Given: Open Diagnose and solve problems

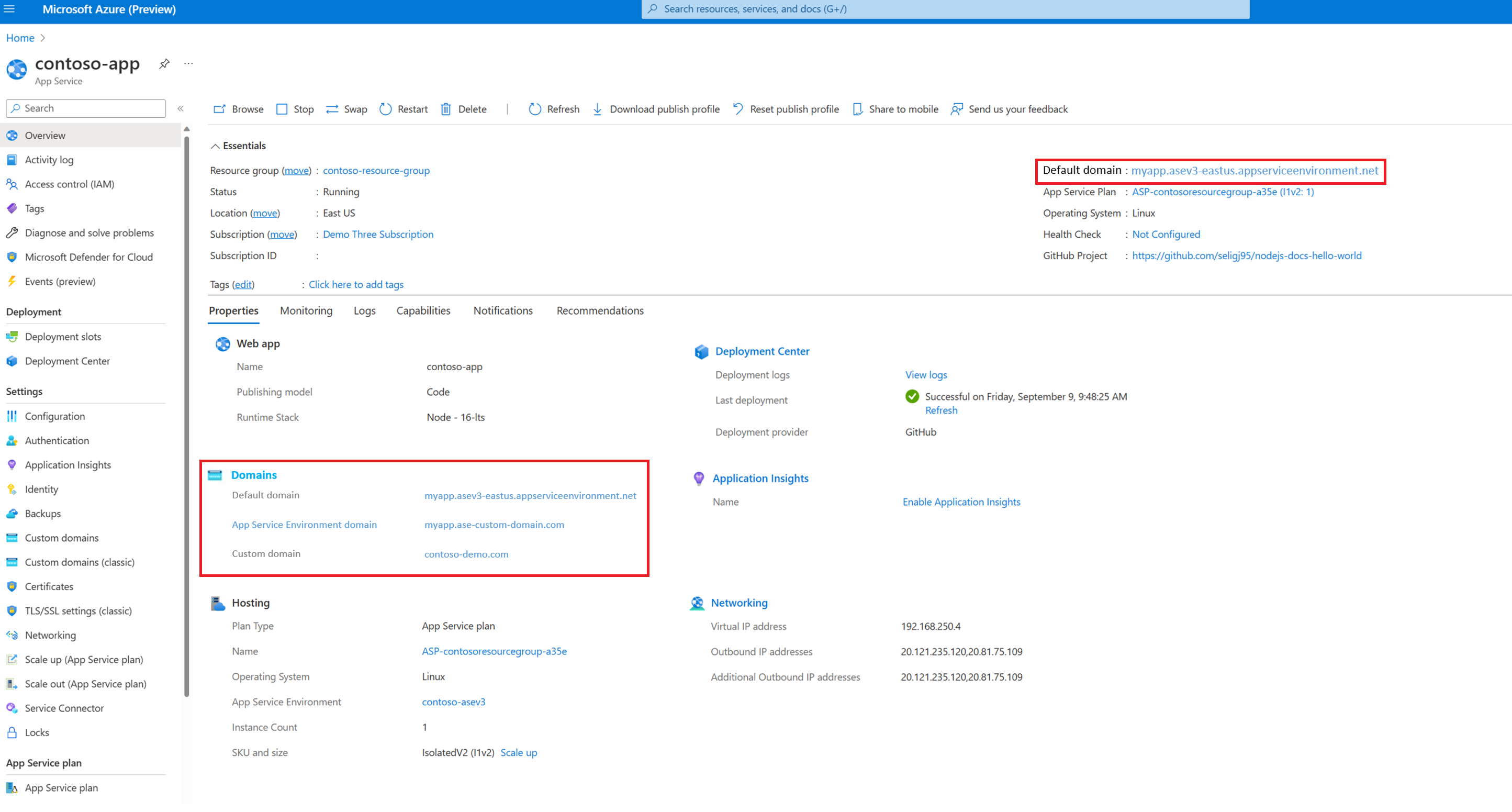Looking at the screenshot, I should click(x=89, y=232).
